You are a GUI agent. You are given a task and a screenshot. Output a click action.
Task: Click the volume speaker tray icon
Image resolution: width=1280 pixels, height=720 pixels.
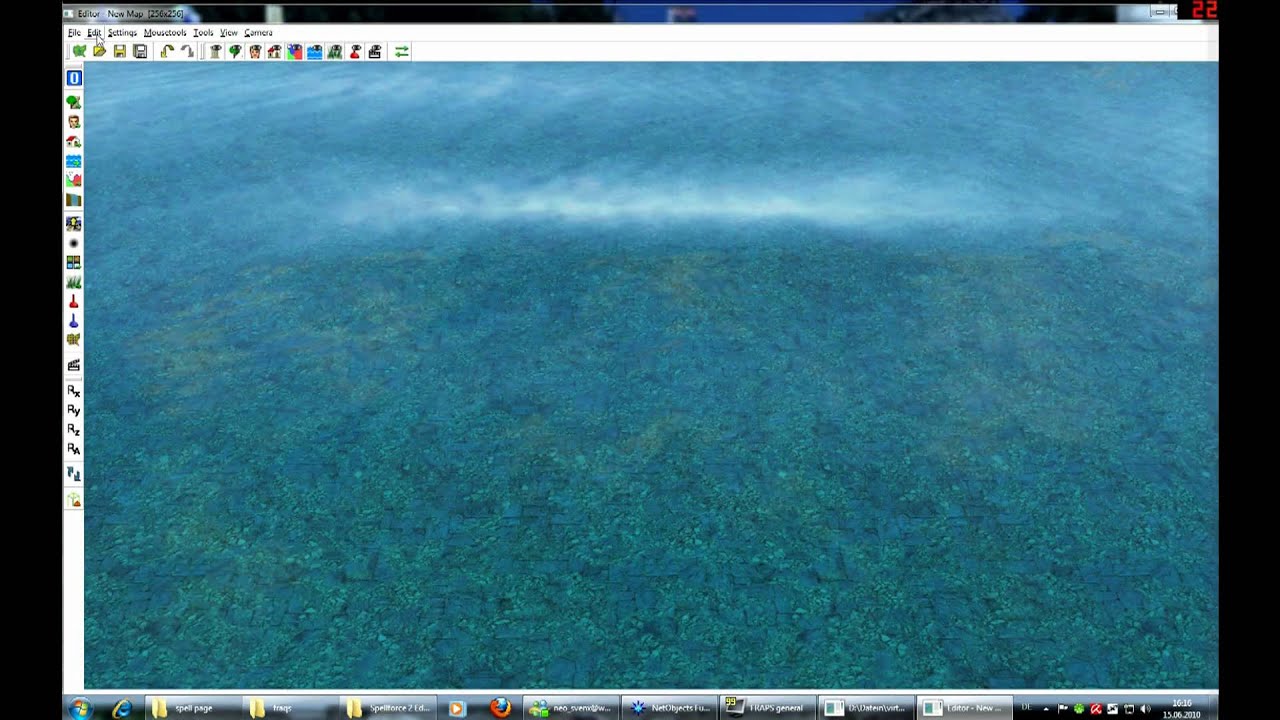click(x=1145, y=709)
